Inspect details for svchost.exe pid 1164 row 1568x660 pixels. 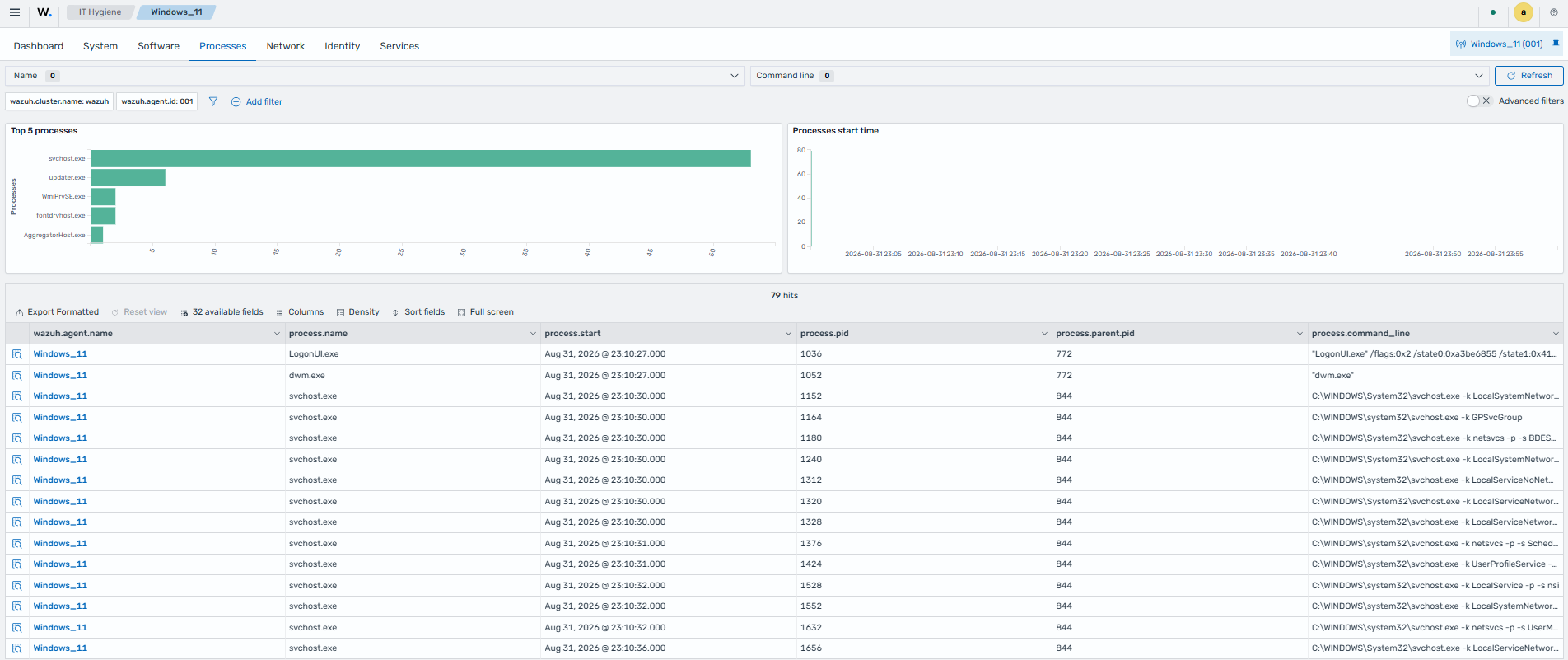click(16, 418)
